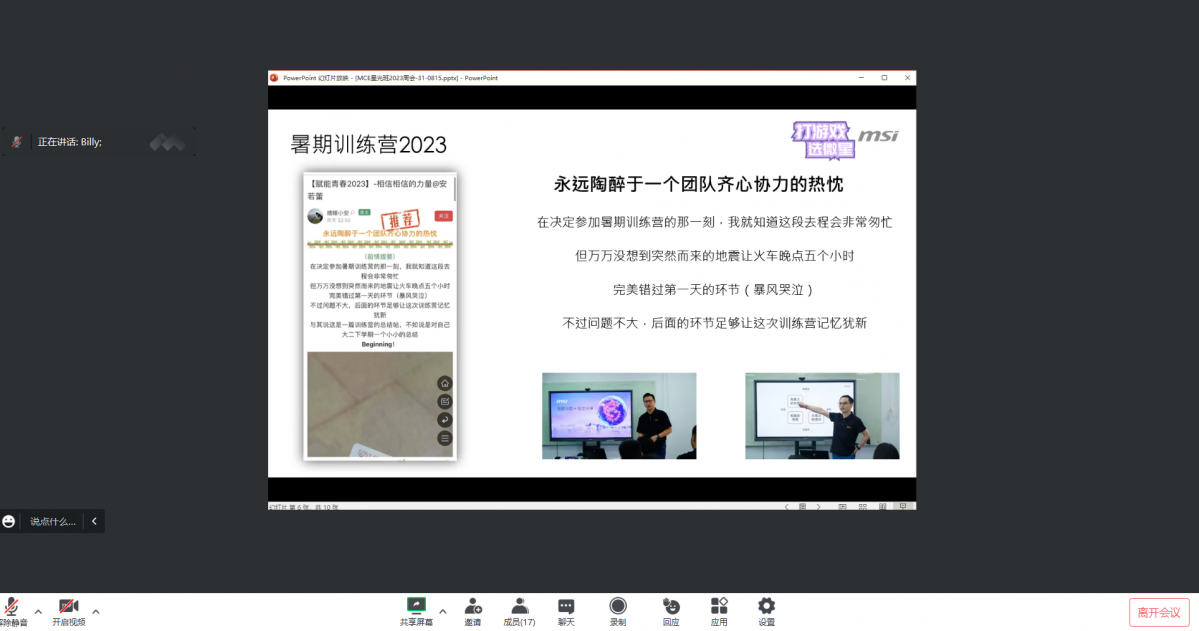Turn on camera with 开启视频
This screenshot has width=1199, height=631.
[x=68, y=608]
